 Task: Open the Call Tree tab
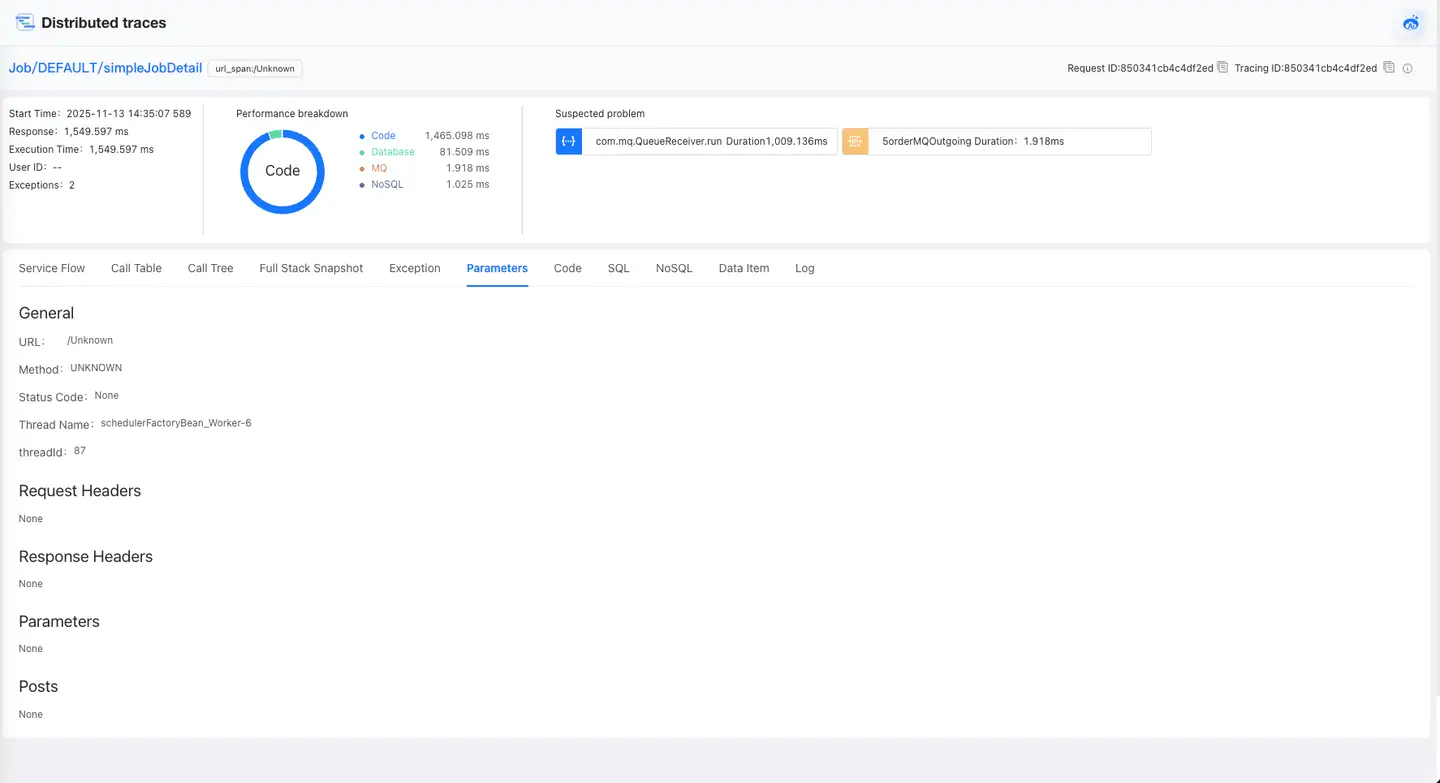coord(210,268)
